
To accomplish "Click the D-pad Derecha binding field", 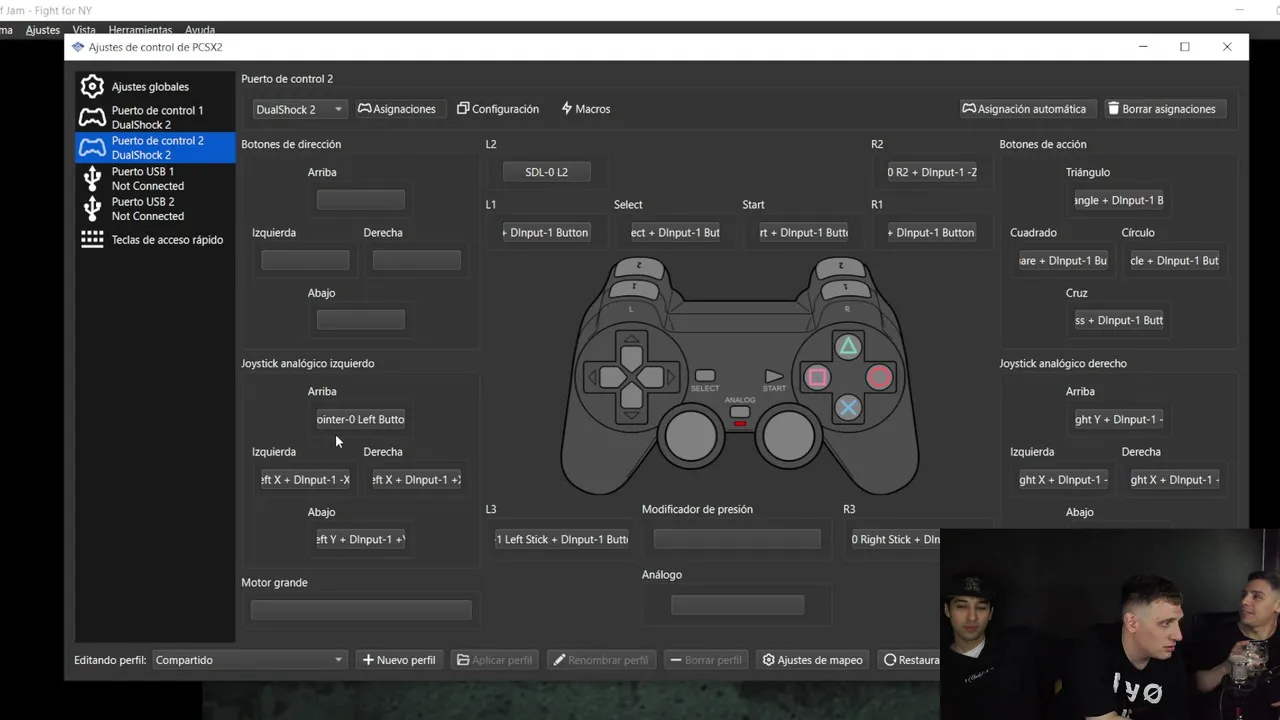I will pyautogui.click(x=417, y=260).
